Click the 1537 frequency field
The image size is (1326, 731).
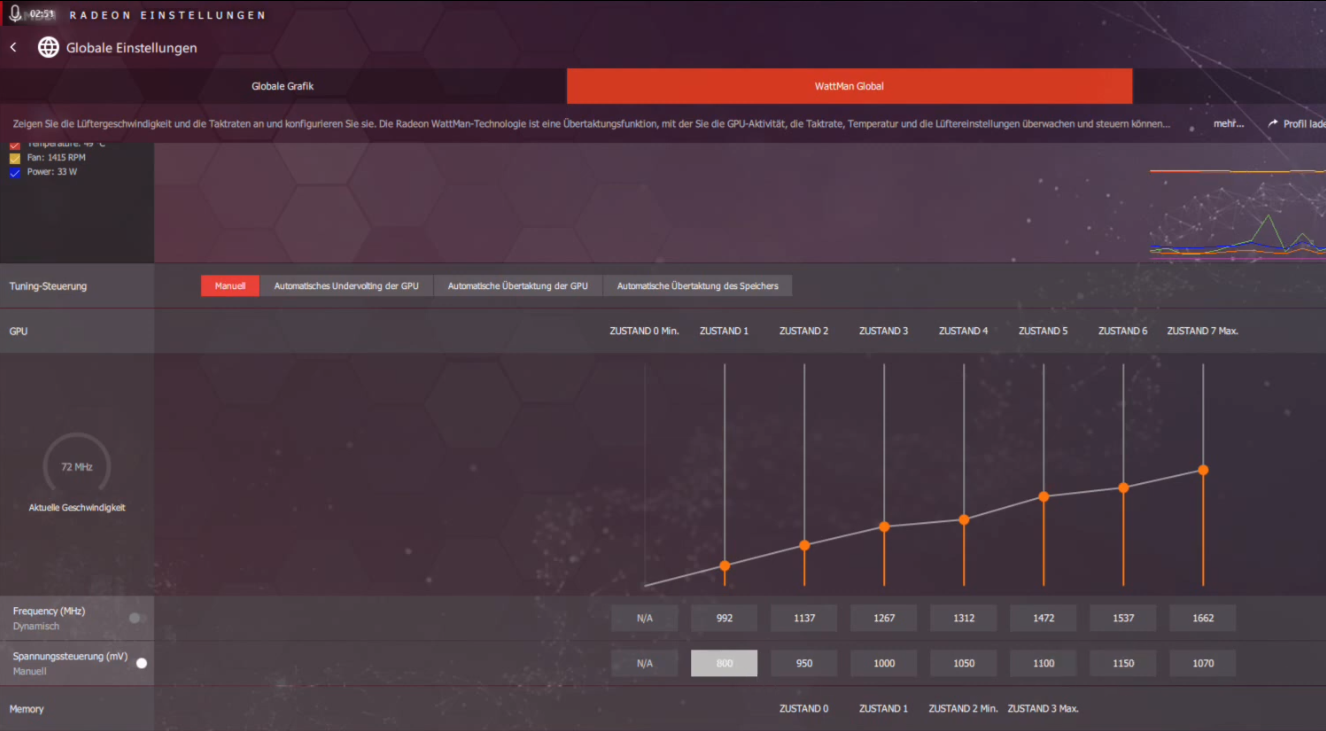(x=1123, y=618)
